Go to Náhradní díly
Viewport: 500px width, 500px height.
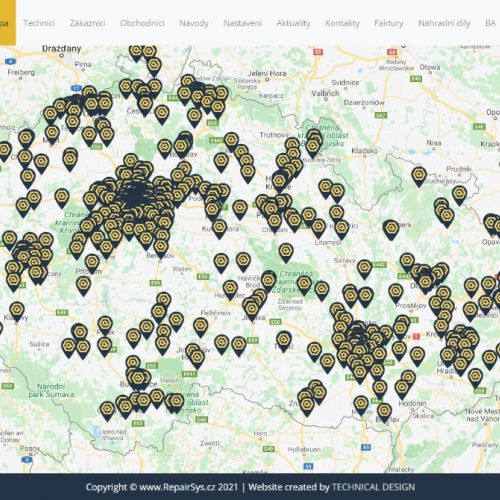click(x=444, y=23)
